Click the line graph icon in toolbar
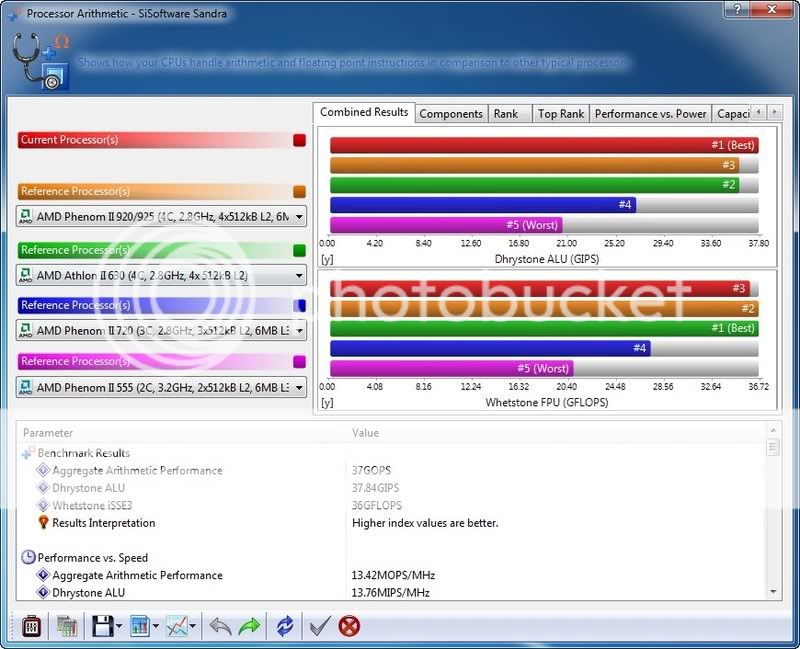The width and height of the screenshot is (800, 649). coord(177,626)
